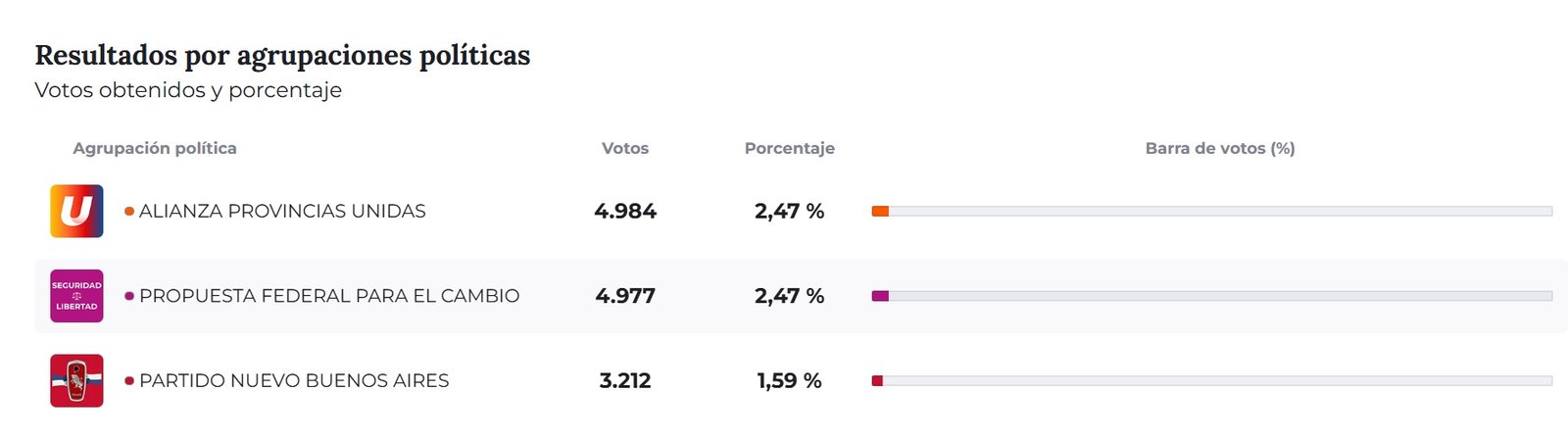This screenshot has width=1568, height=440.
Task: Click the 'Resultados por agrupaciones políticas' heading
Action: coord(282,55)
